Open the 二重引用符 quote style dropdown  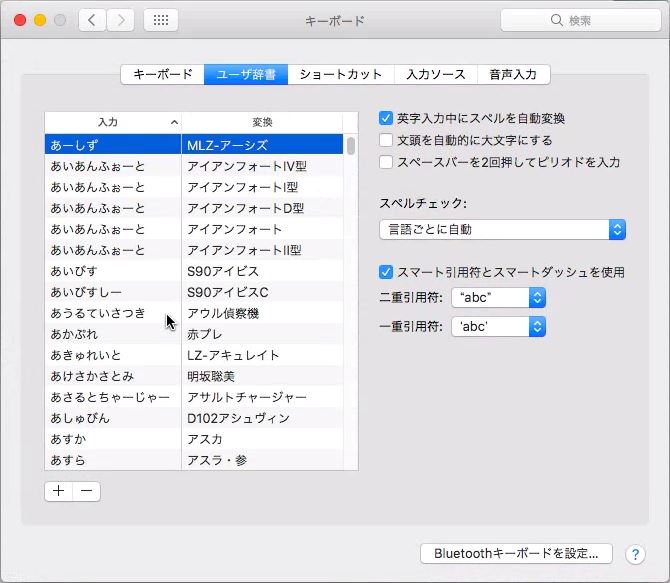(498, 297)
